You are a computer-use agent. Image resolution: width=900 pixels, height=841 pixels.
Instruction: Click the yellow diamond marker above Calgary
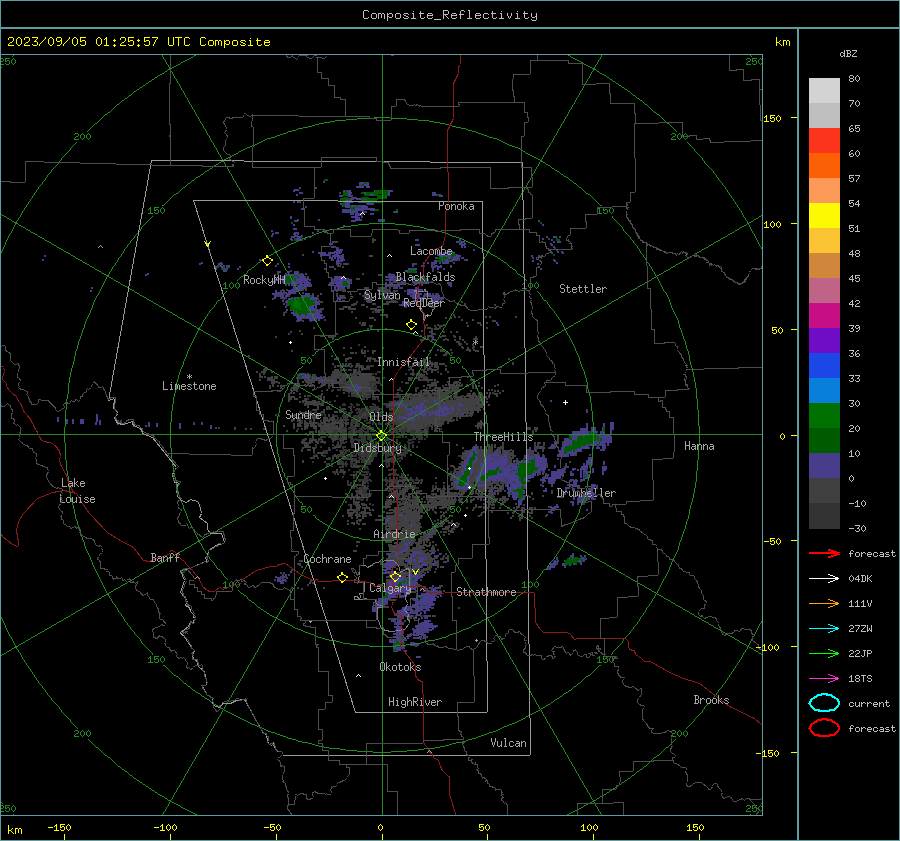click(395, 576)
